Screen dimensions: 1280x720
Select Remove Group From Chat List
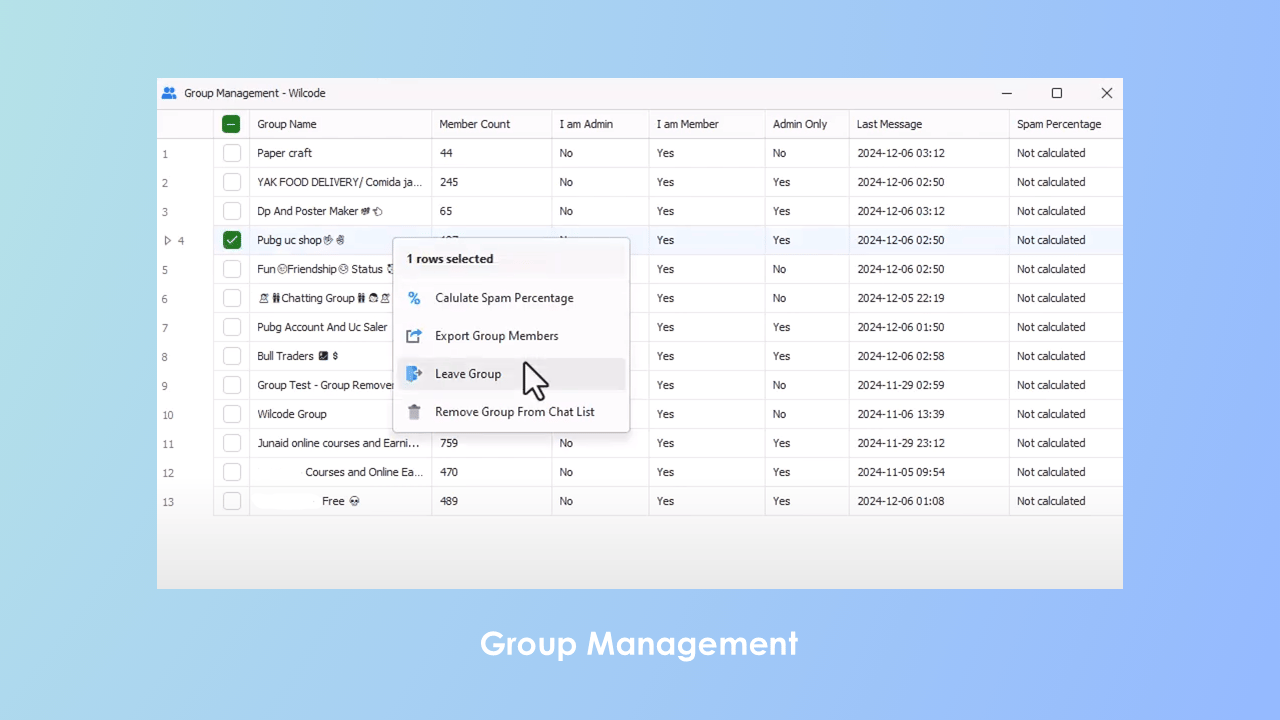point(514,411)
